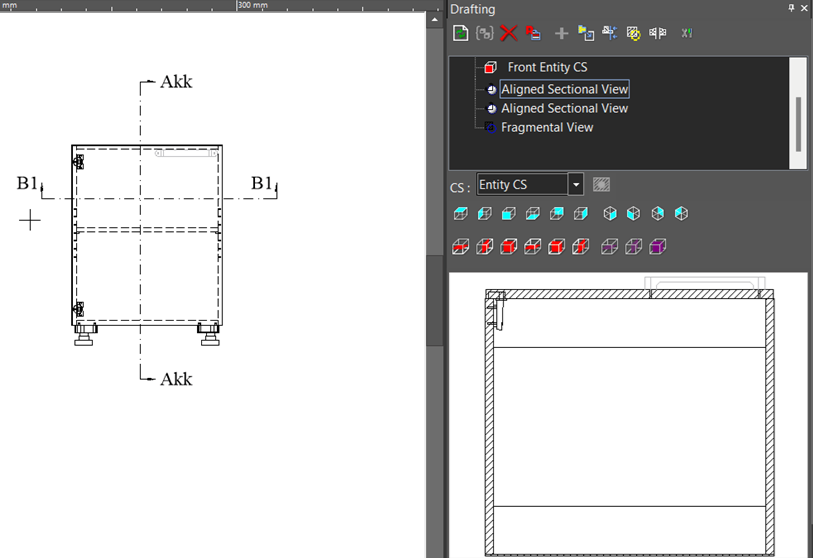This screenshot has height=558, width=813.
Task: Click the purple horizontal-plane fragment cube icon
Action: tap(610, 247)
